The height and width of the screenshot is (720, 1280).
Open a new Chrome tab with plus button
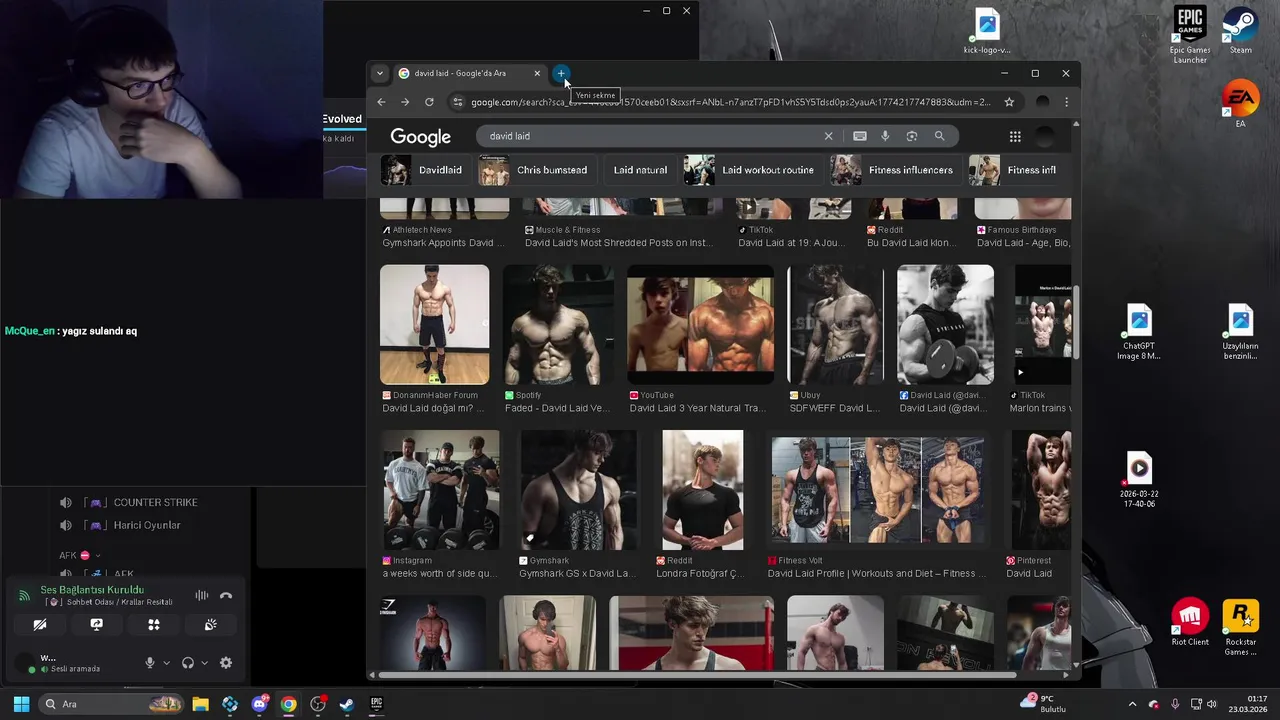coord(561,73)
